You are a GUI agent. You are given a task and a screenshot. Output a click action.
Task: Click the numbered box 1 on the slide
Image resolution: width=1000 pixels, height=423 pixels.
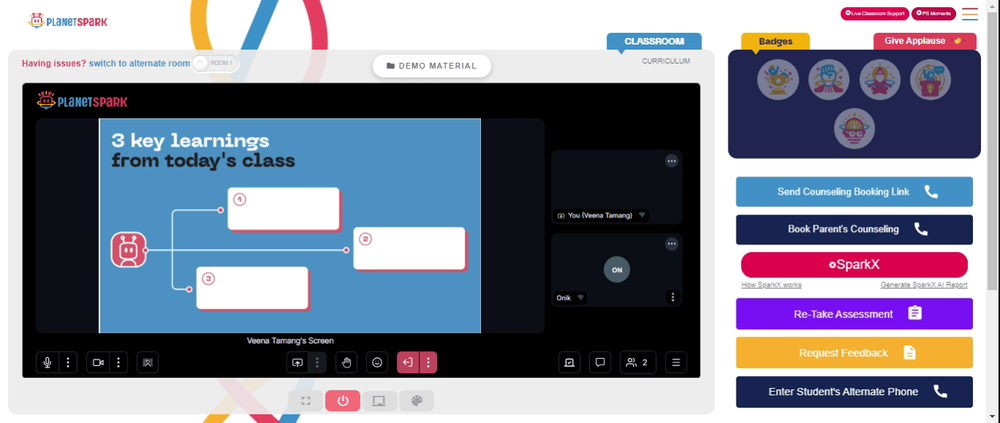tap(284, 209)
